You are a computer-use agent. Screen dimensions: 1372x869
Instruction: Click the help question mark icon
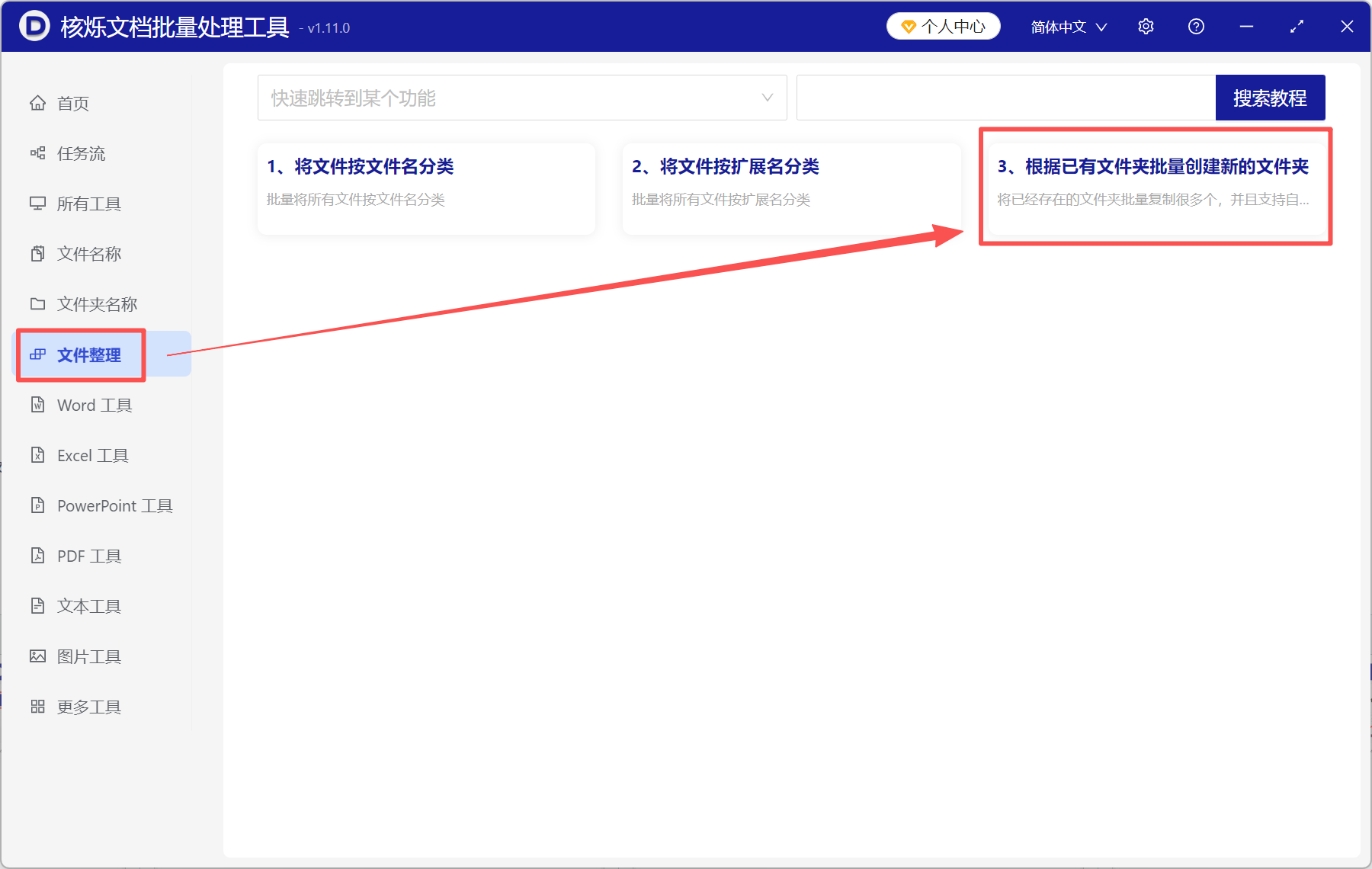tap(1195, 26)
